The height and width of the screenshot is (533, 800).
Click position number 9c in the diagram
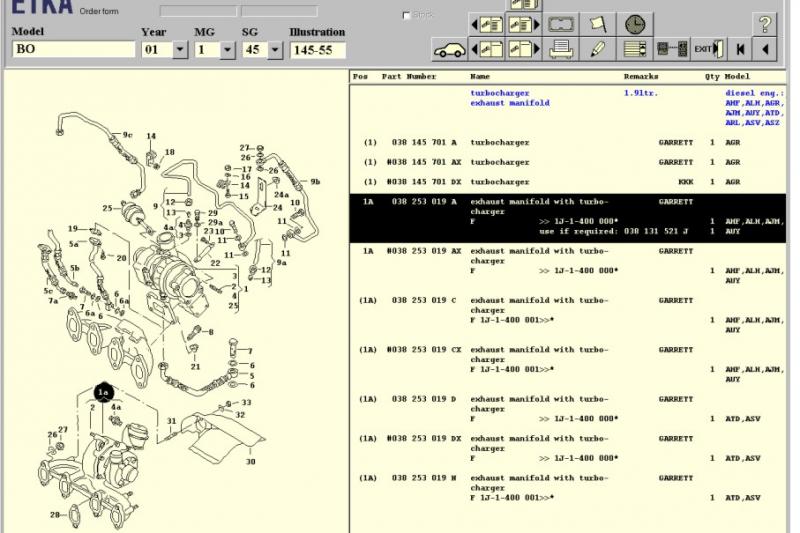click(128, 135)
